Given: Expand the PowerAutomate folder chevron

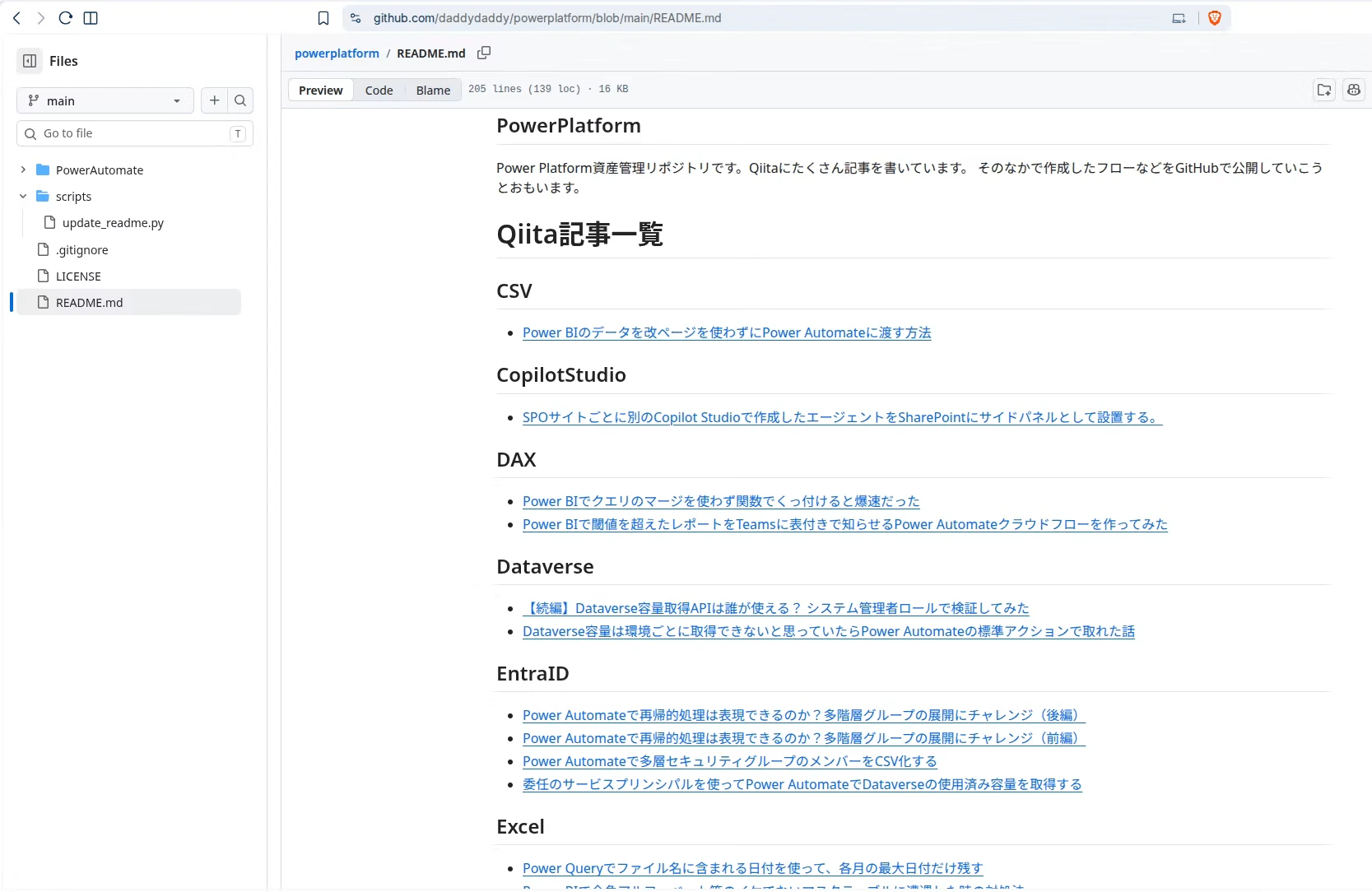Looking at the screenshot, I should pos(23,170).
